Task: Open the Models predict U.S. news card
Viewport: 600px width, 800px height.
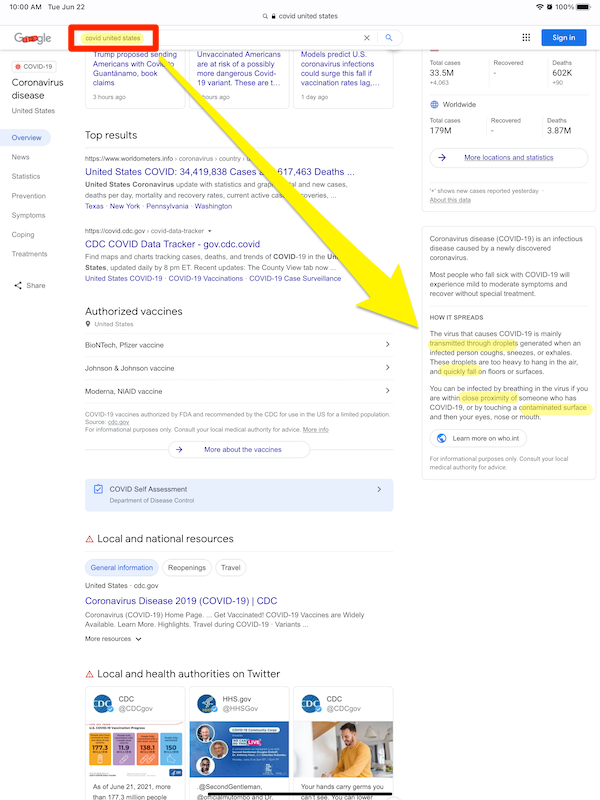Action: 343,77
